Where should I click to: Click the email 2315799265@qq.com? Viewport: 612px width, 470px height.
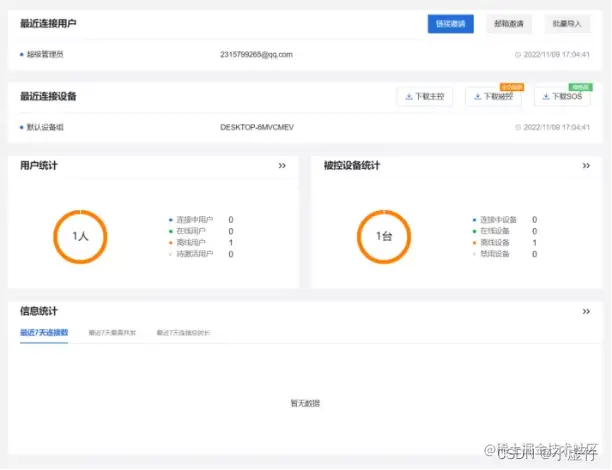(x=256, y=55)
